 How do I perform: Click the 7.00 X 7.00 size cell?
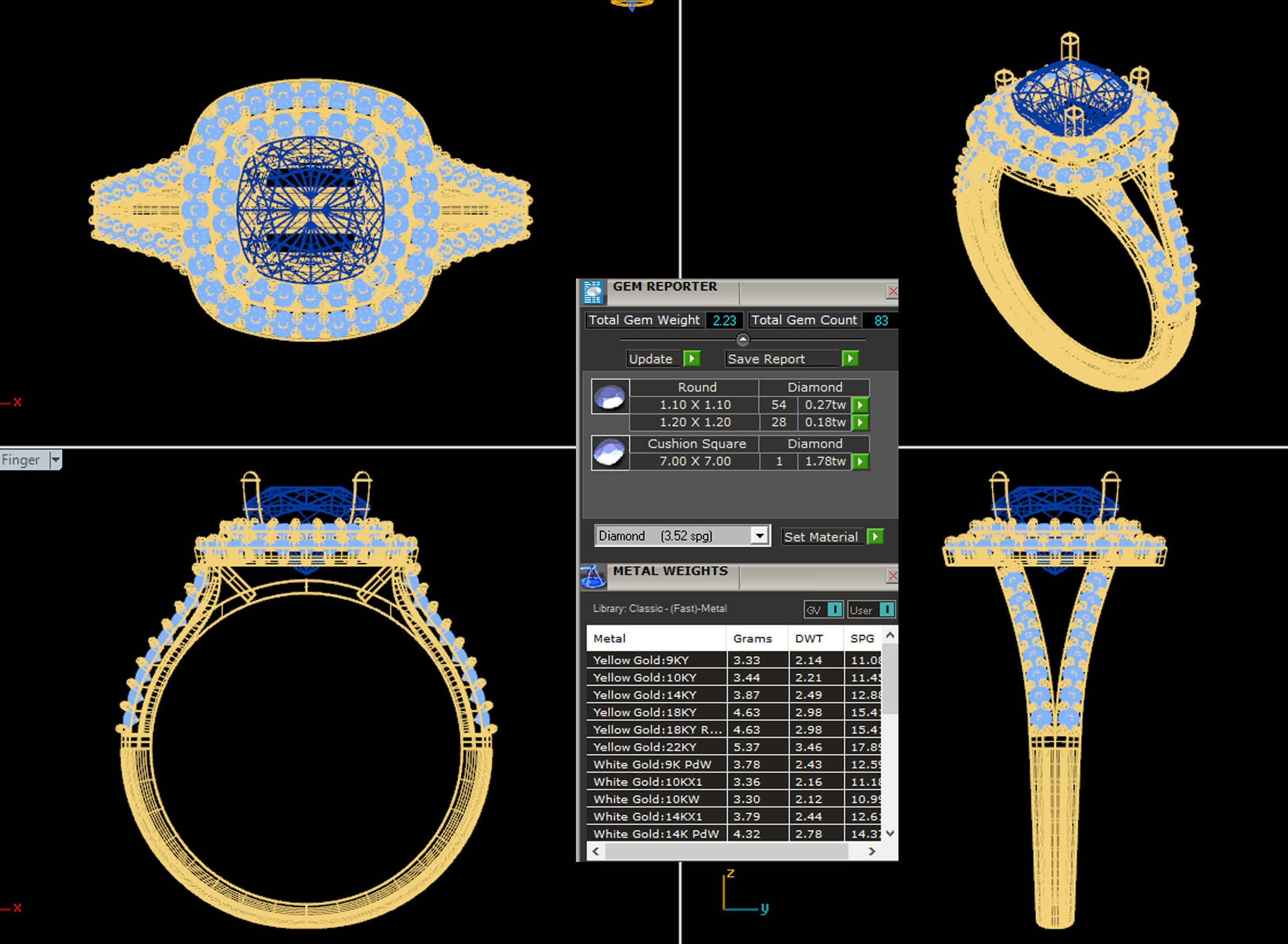[x=694, y=462]
